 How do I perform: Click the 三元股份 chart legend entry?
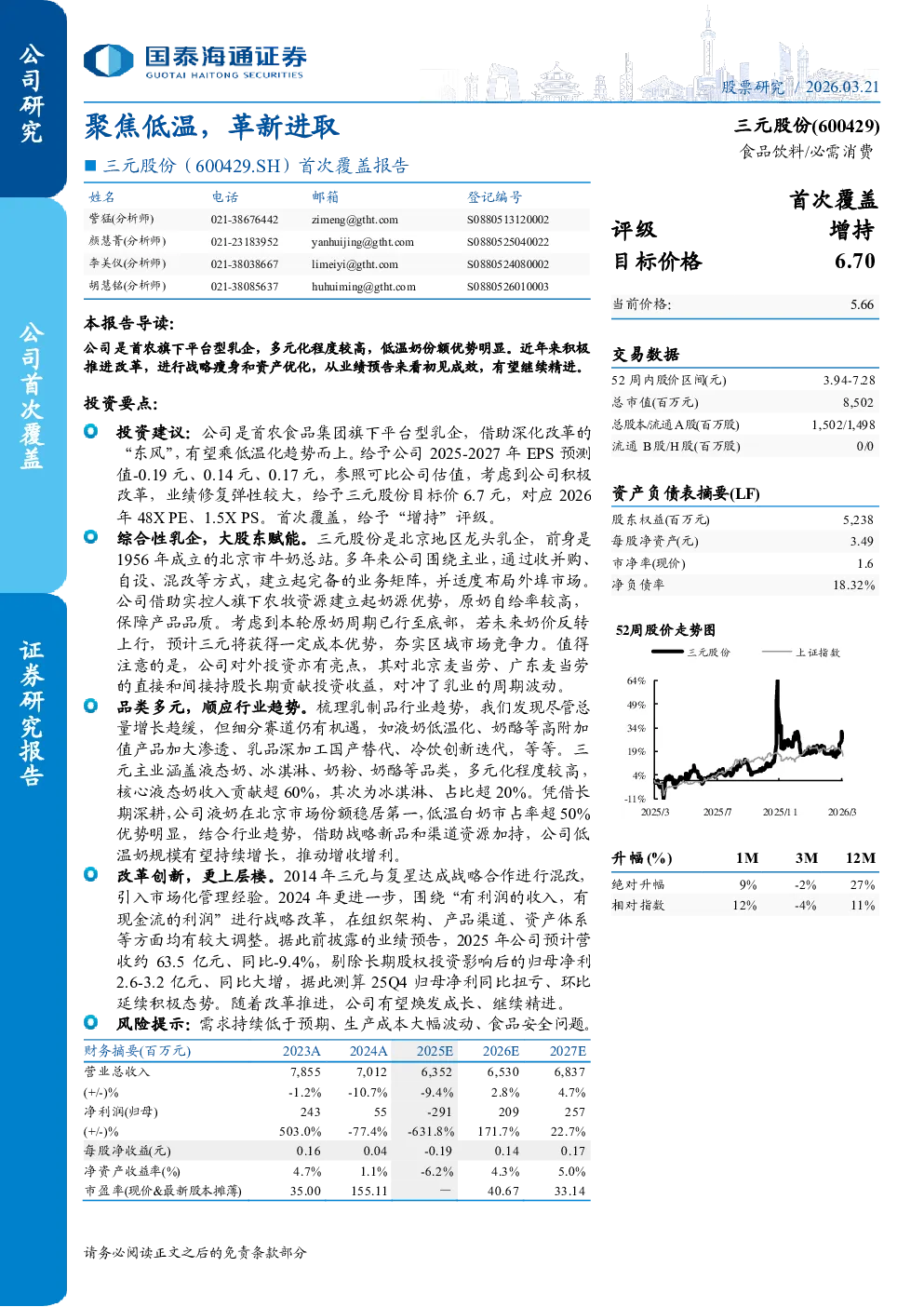(691, 653)
